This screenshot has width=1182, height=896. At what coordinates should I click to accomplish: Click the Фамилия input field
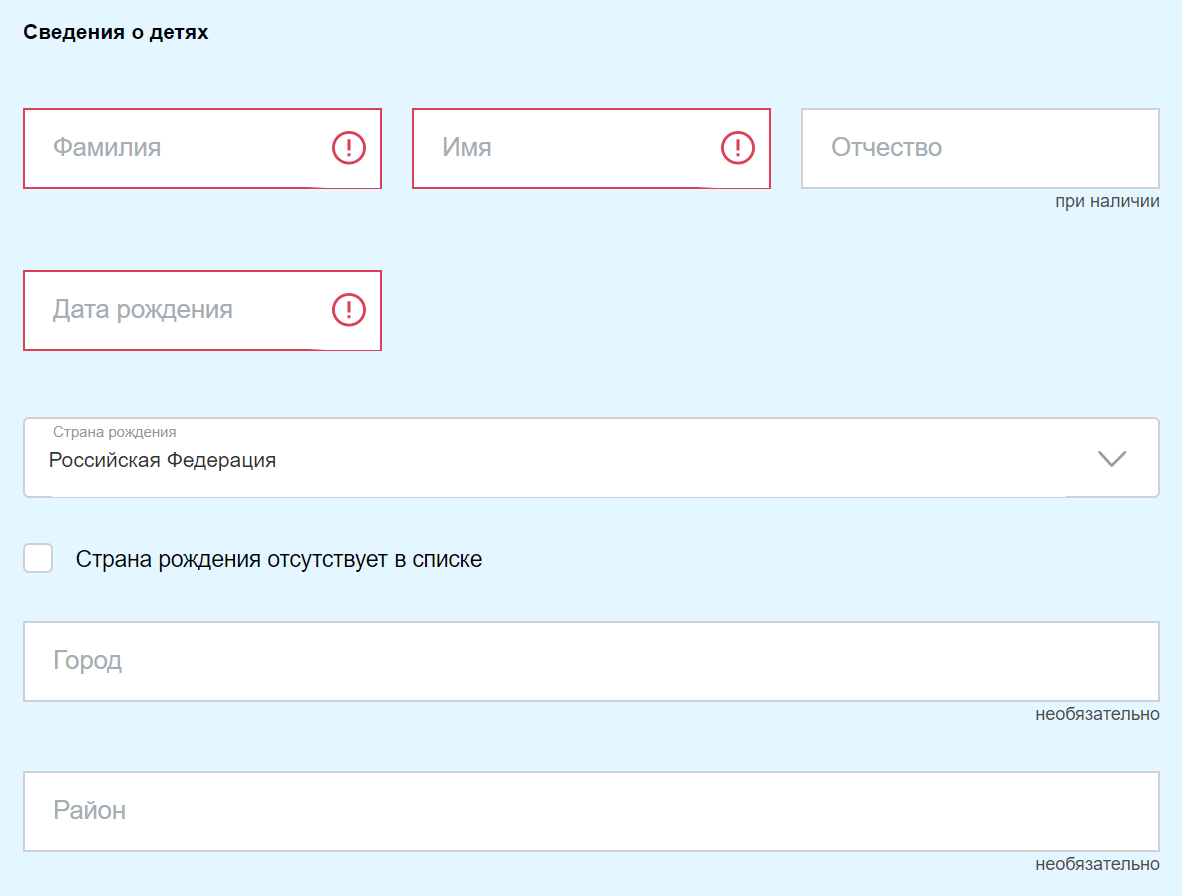[x=202, y=148]
